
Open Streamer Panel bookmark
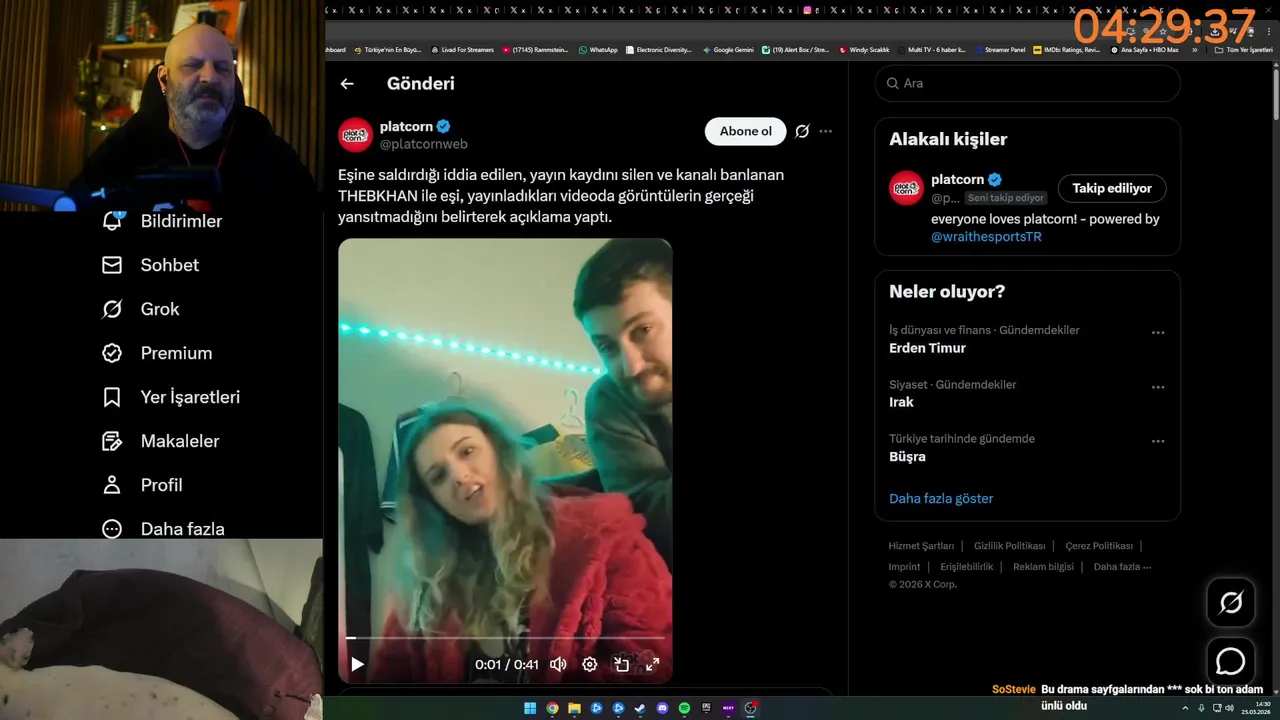[x=1000, y=50]
